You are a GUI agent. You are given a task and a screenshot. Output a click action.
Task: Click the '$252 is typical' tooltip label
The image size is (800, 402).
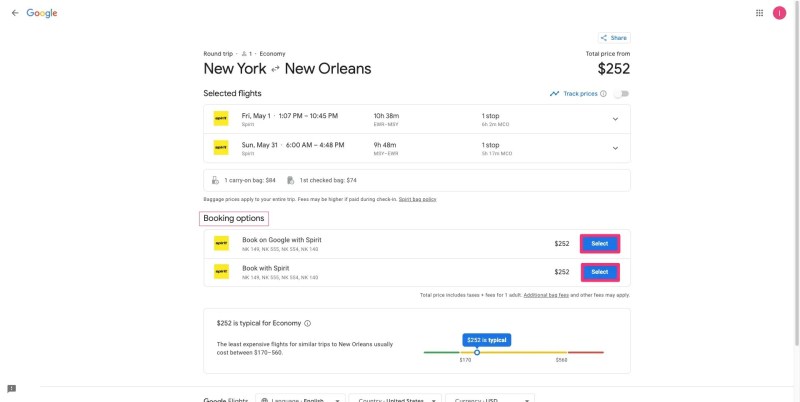point(487,340)
